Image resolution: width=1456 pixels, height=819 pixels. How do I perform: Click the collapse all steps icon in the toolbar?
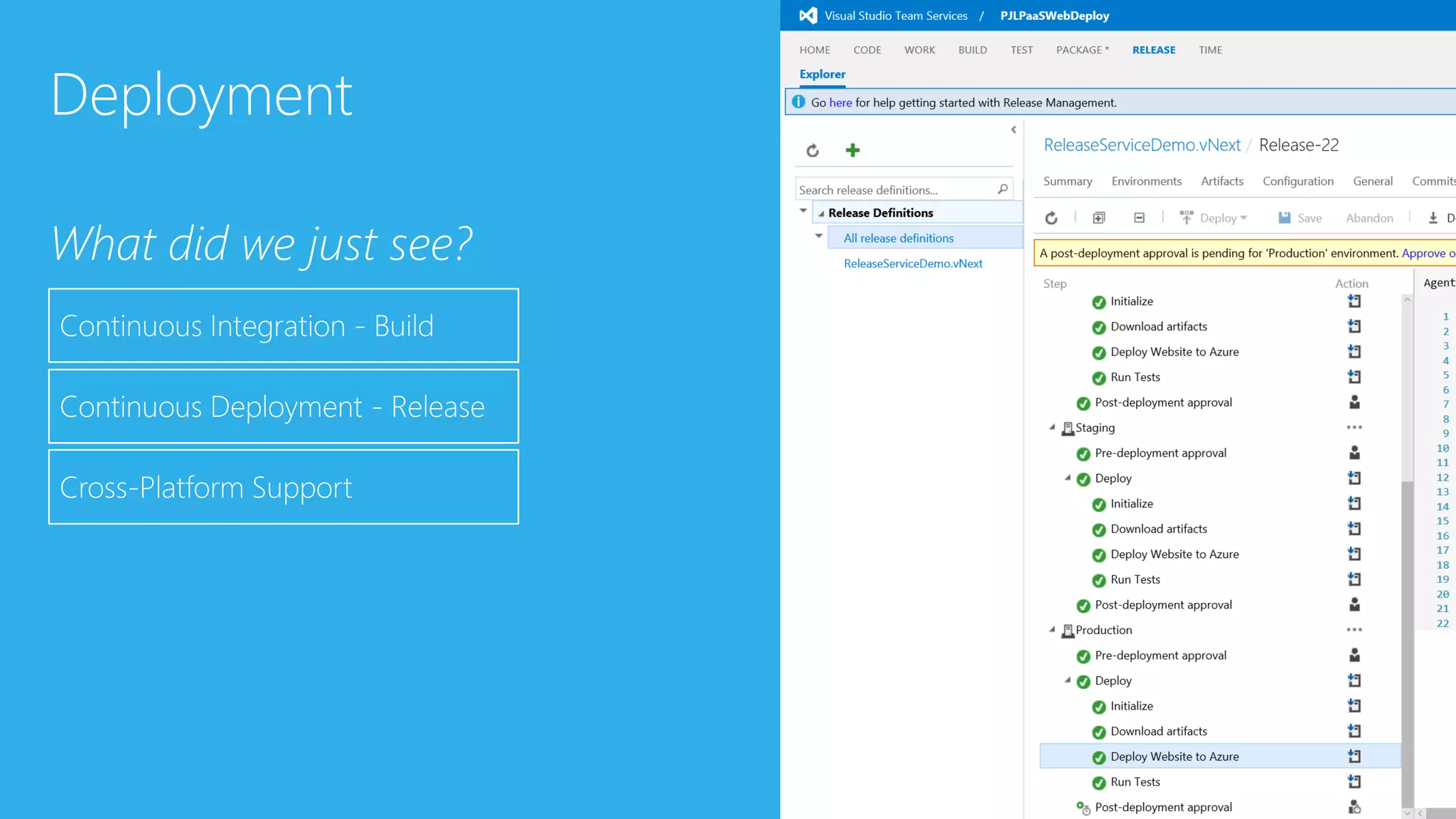(x=1139, y=218)
